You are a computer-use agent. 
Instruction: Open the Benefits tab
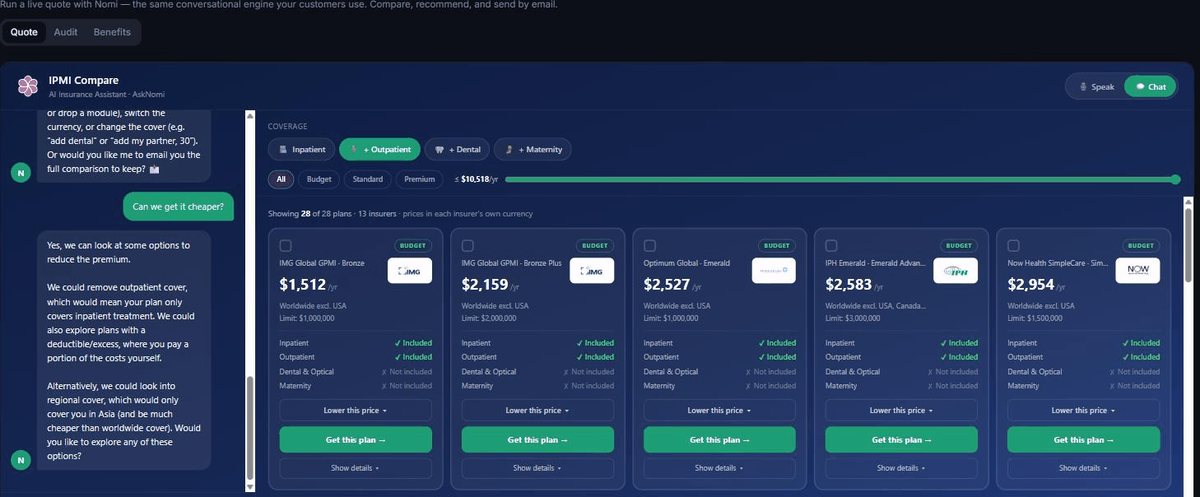point(112,32)
